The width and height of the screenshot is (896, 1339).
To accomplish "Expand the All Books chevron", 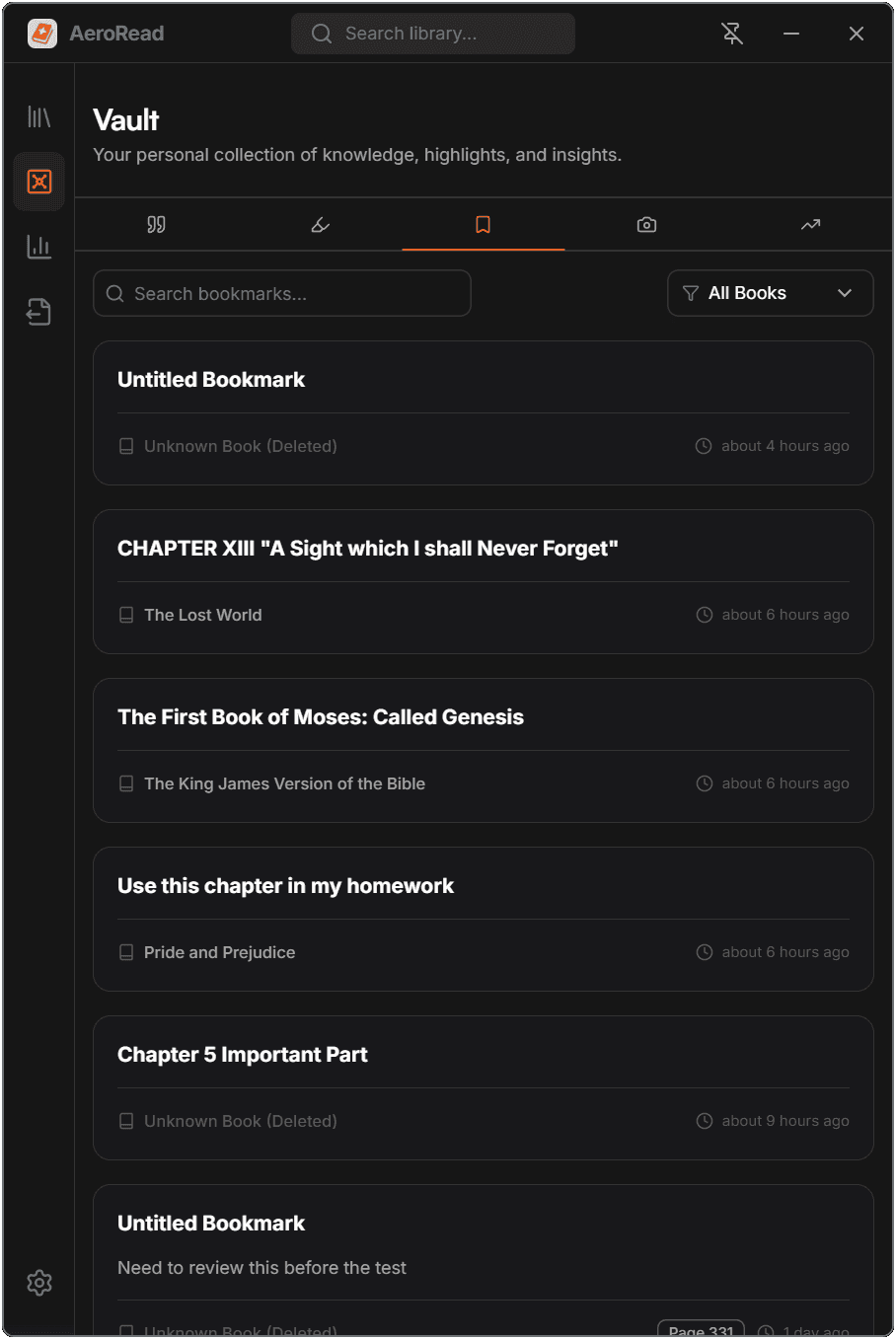I will pyautogui.click(x=845, y=293).
